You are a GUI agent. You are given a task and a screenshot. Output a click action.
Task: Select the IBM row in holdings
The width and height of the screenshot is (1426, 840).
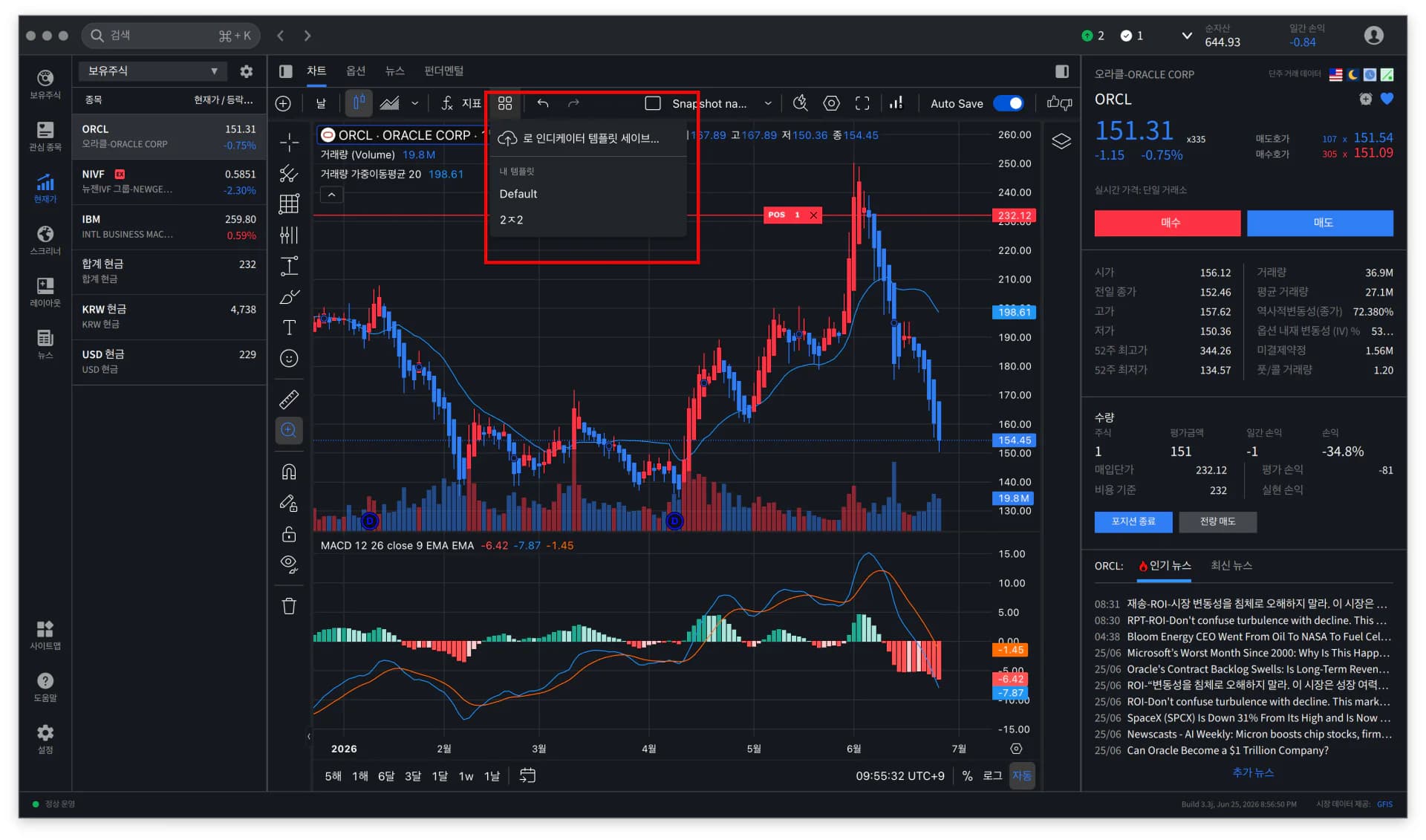[169, 227]
